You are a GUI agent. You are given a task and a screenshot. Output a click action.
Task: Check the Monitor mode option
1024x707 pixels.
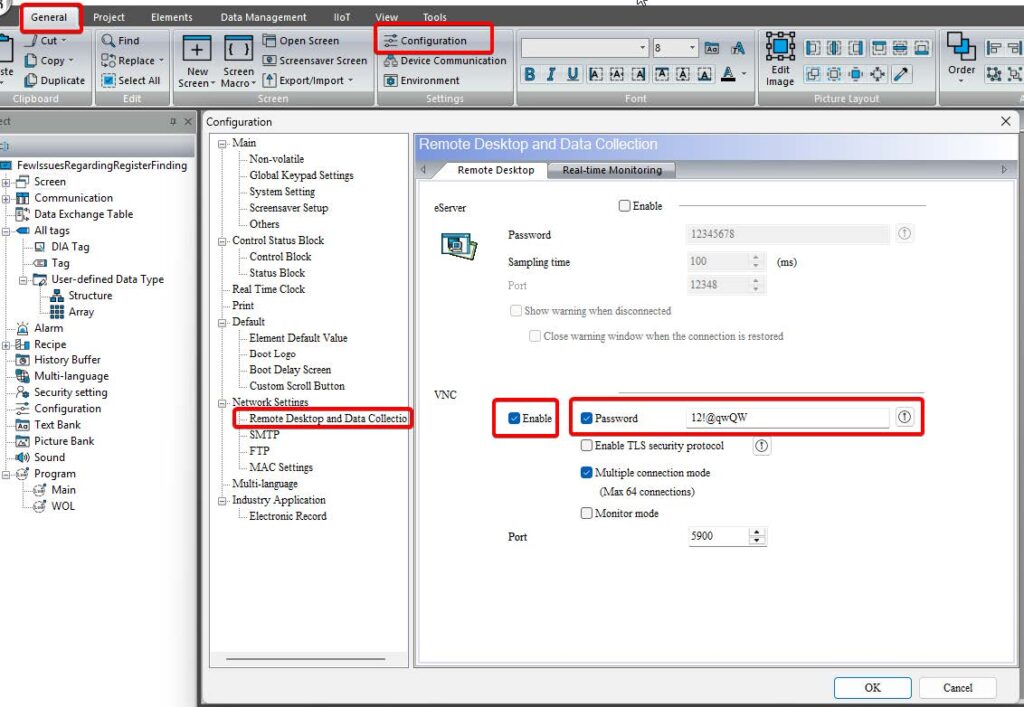pos(587,513)
